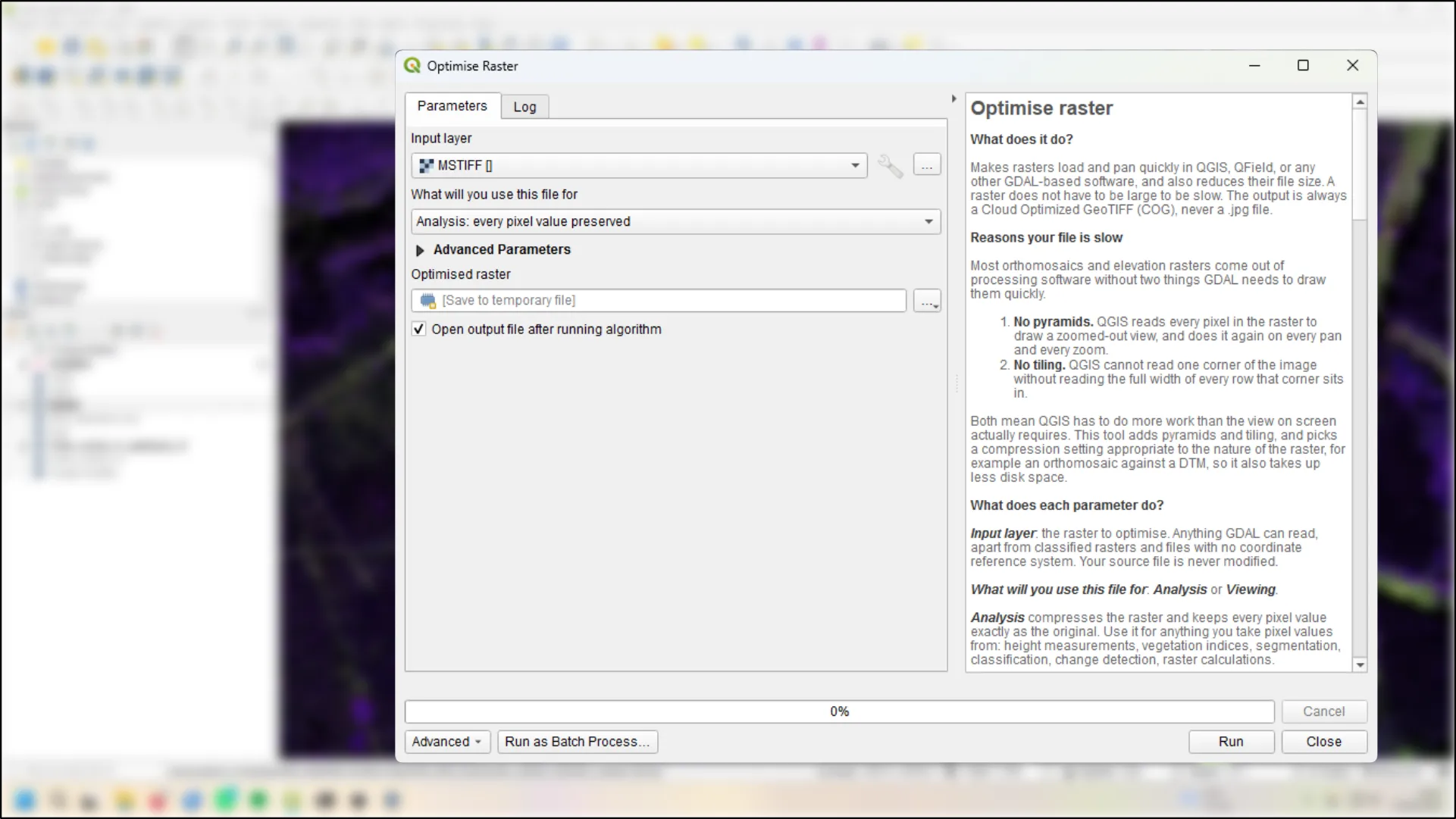The image size is (1456, 819).
Task: Open the wrench Advanced options for the input layer
Action: click(891, 165)
